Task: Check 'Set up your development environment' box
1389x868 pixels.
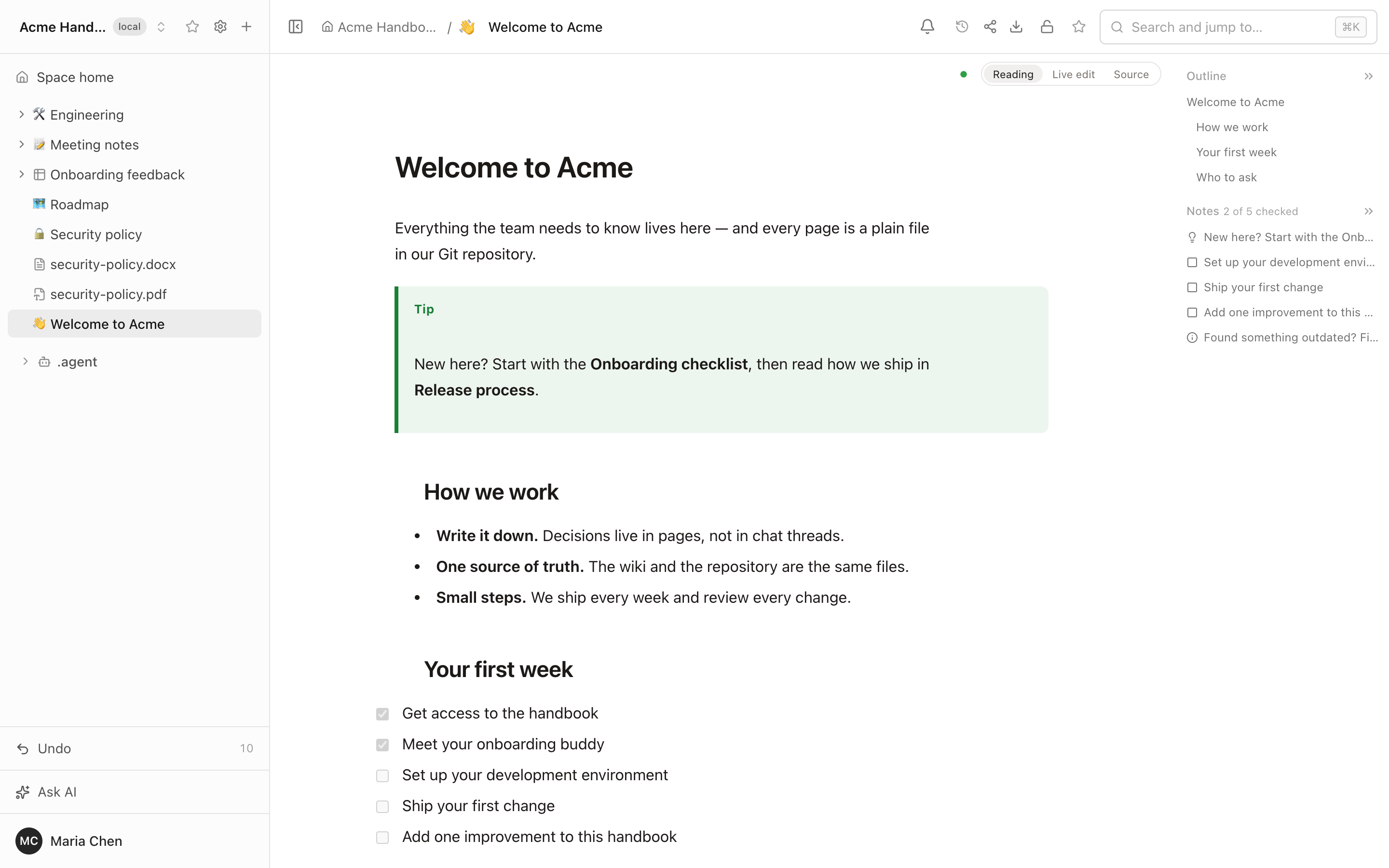Action: [x=382, y=775]
